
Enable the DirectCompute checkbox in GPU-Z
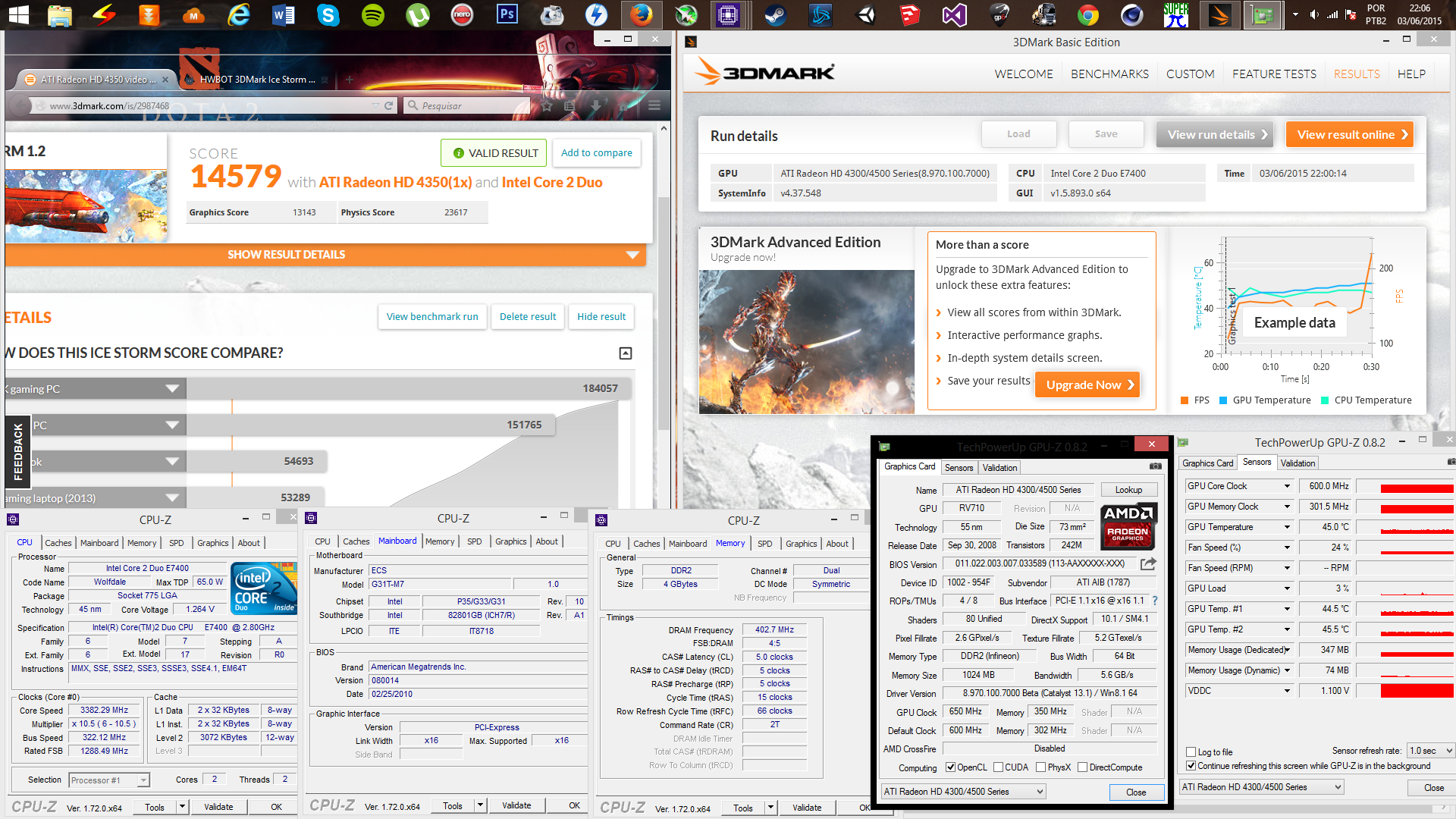[x=1083, y=767]
